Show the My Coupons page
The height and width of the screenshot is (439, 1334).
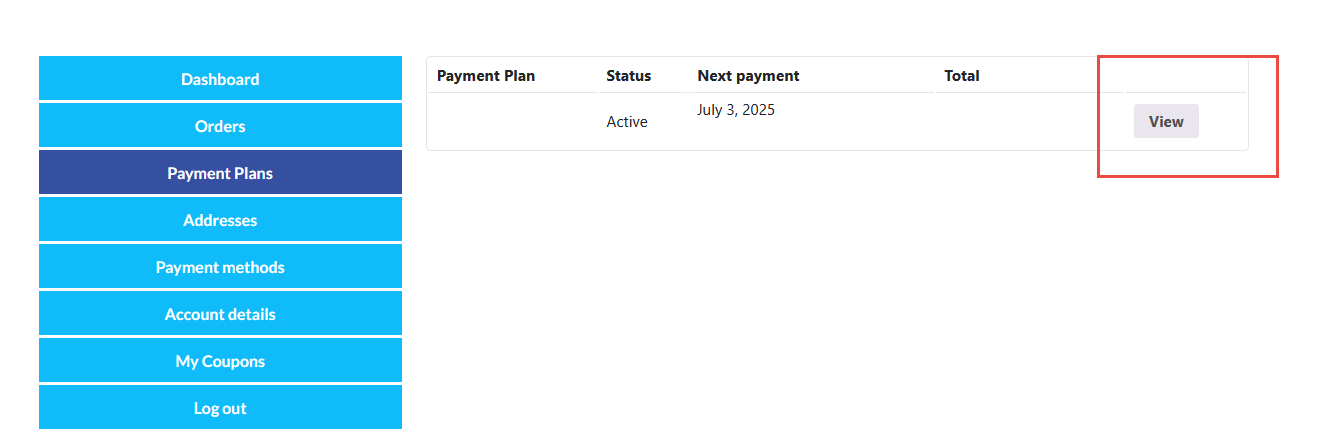tap(220, 361)
